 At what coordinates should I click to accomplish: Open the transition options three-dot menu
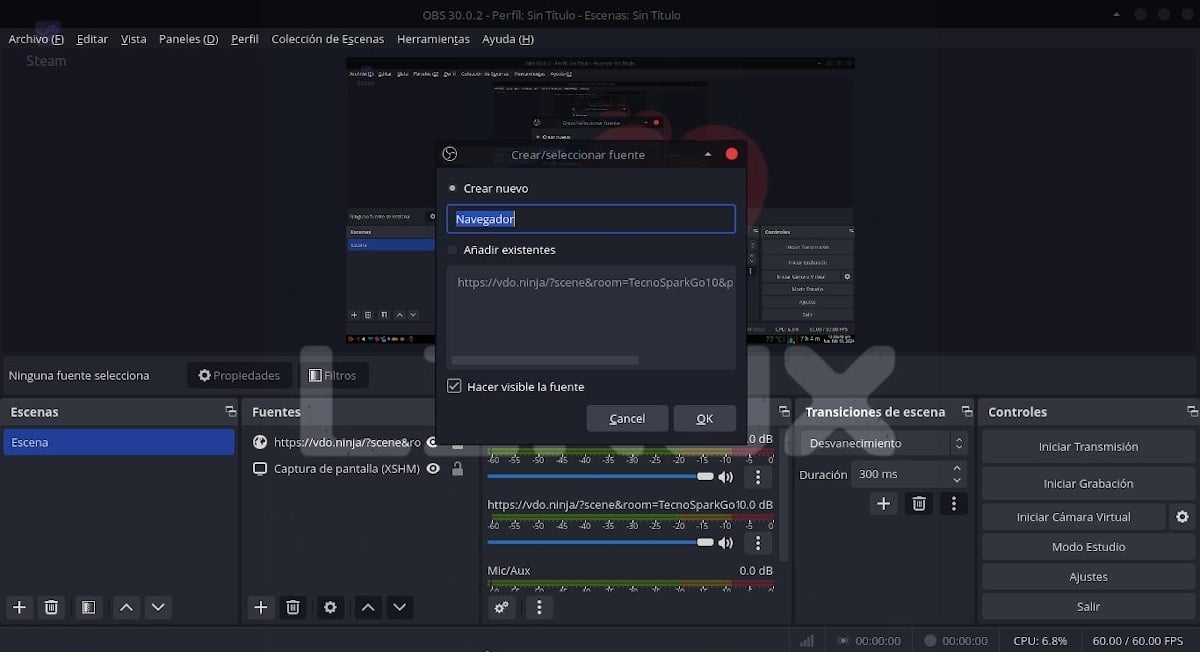[954, 504]
